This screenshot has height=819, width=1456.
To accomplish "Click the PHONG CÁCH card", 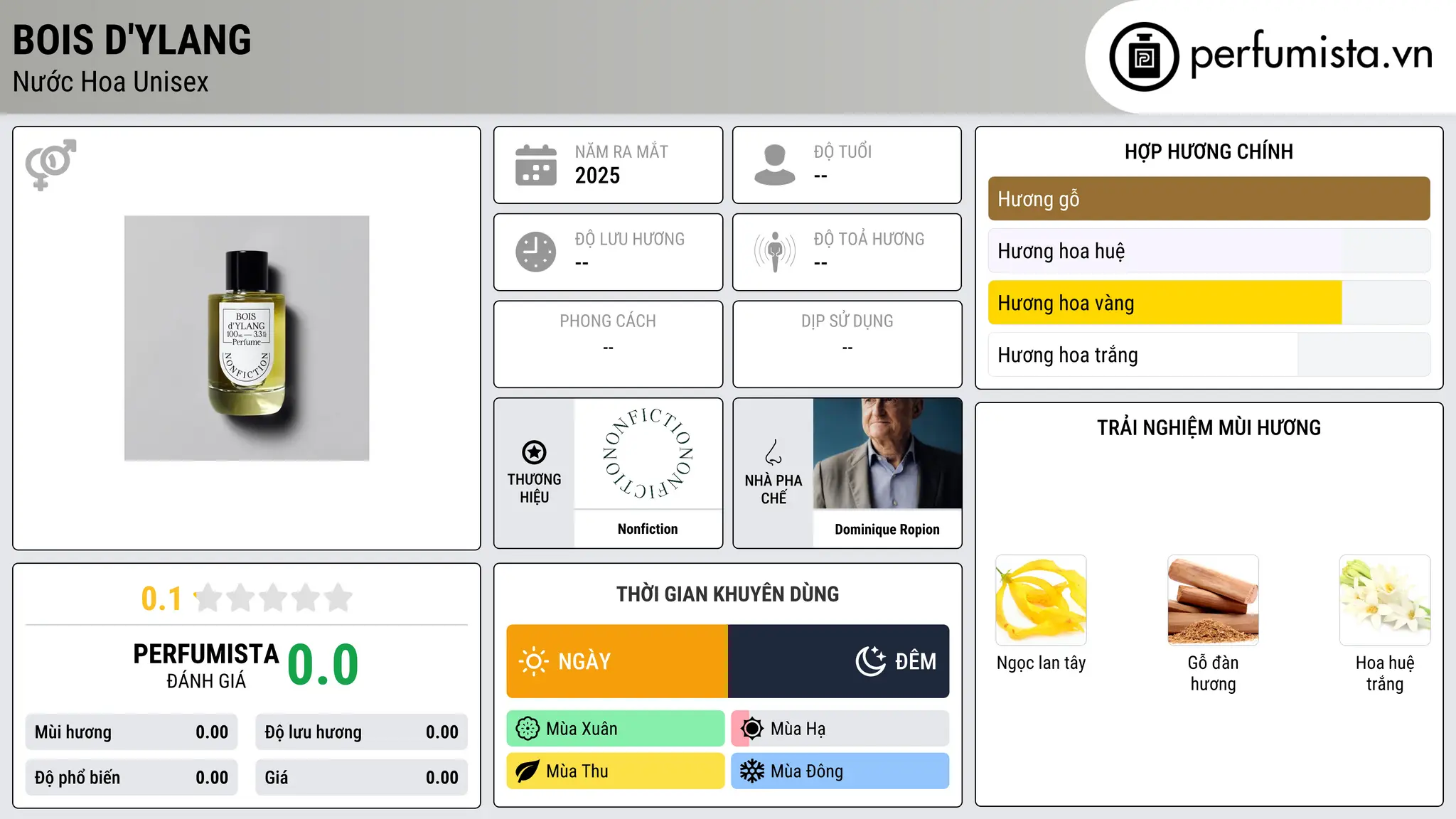I will click(x=608, y=344).
